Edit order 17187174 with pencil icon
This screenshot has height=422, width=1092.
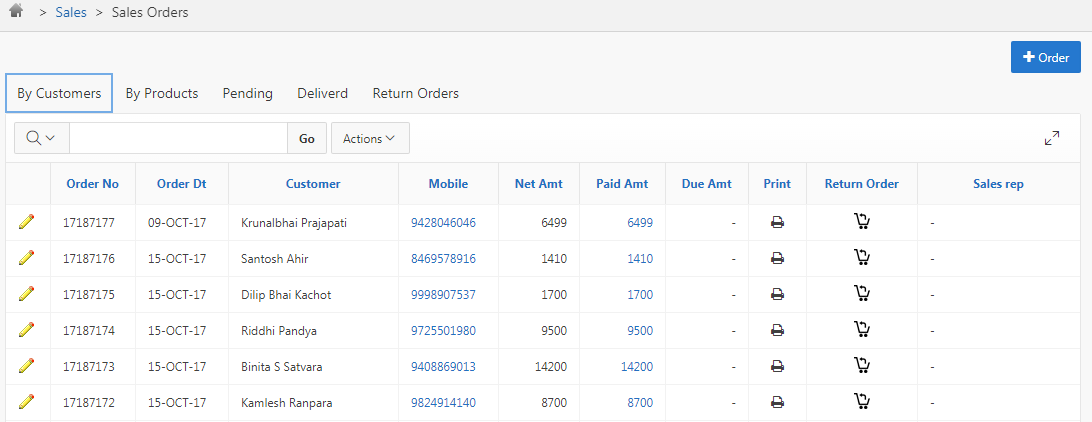point(26,330)
